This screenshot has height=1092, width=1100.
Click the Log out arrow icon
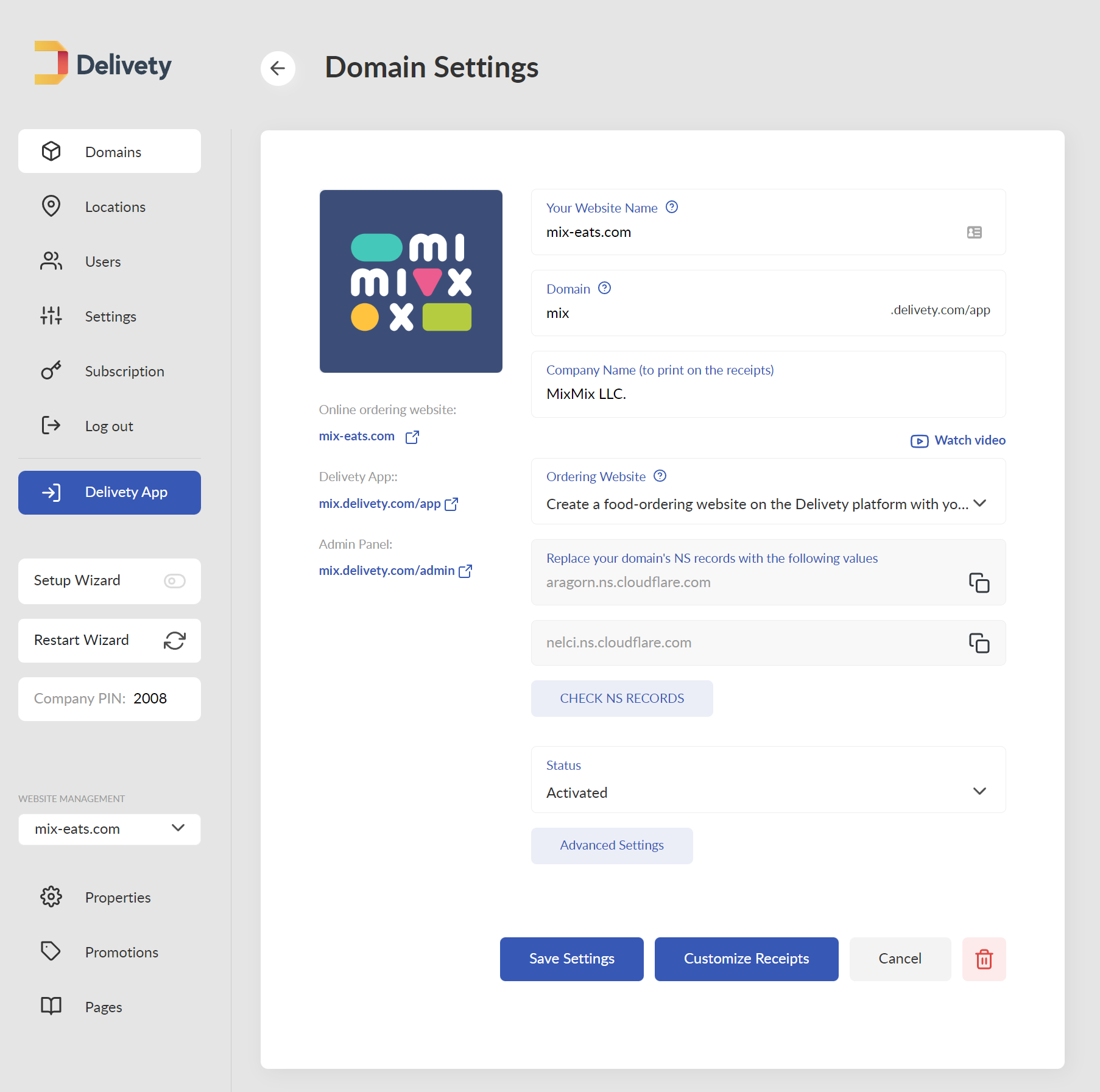coord(51,425)
